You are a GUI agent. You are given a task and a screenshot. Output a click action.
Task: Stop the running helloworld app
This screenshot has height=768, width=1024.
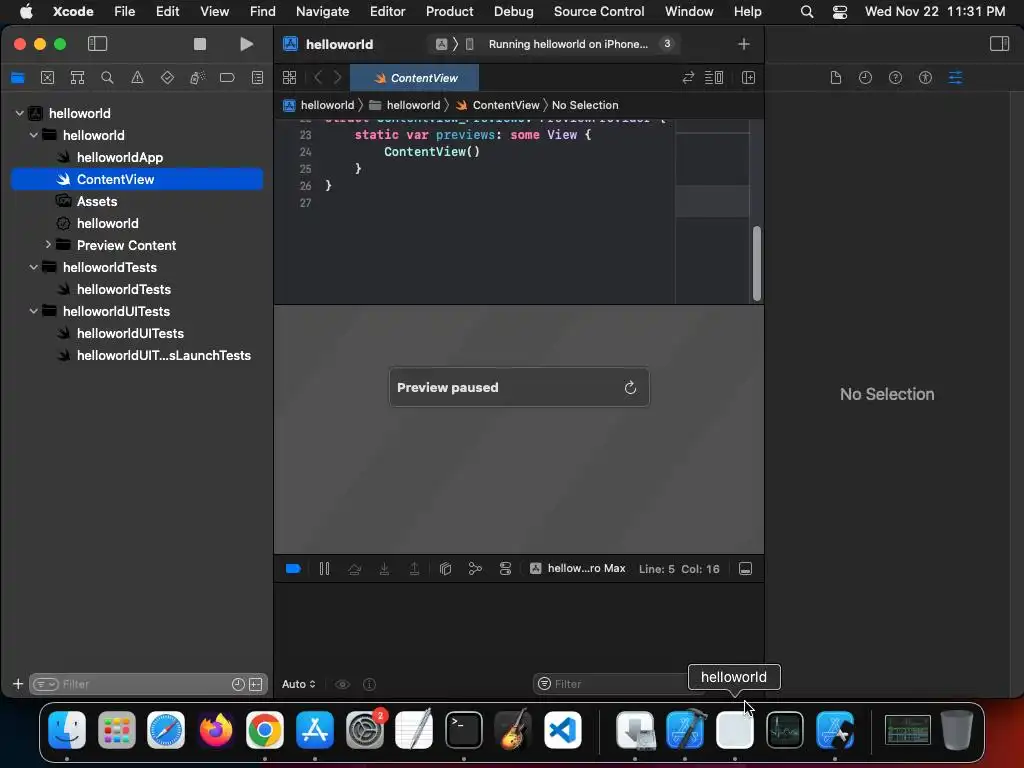(x=200, y=44)
